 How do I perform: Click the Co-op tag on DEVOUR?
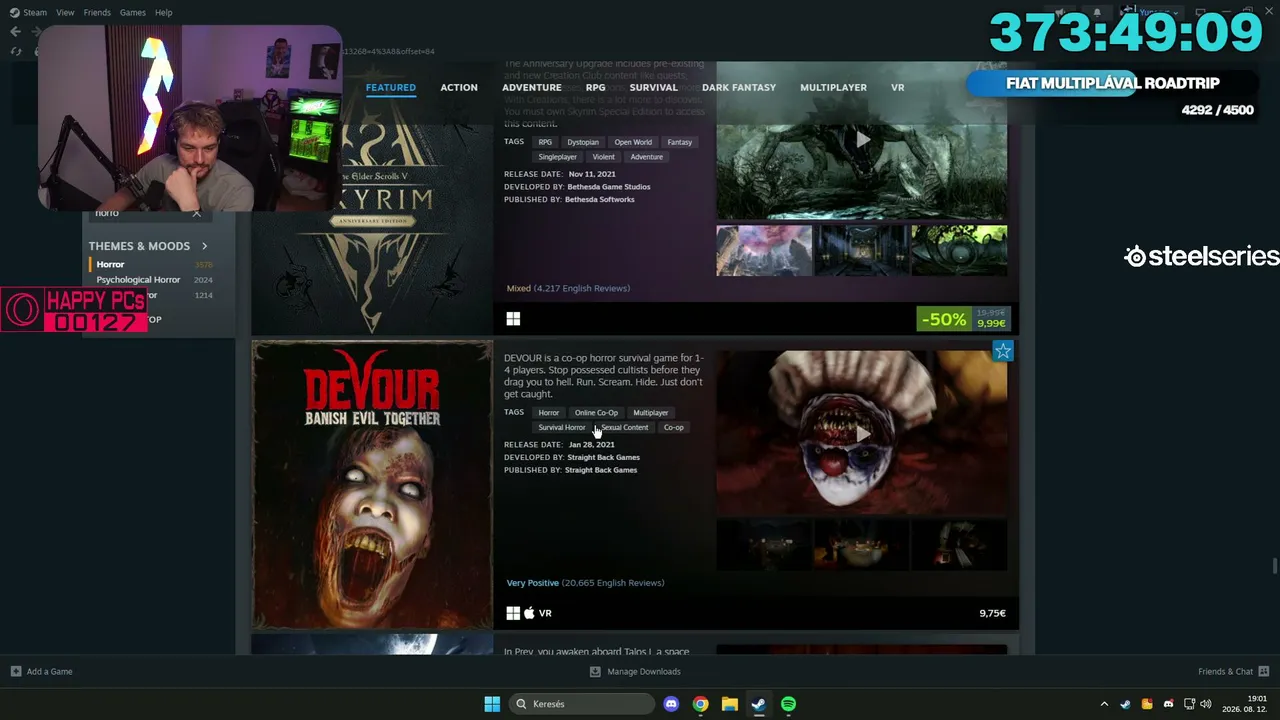click(x=674, y=428)
